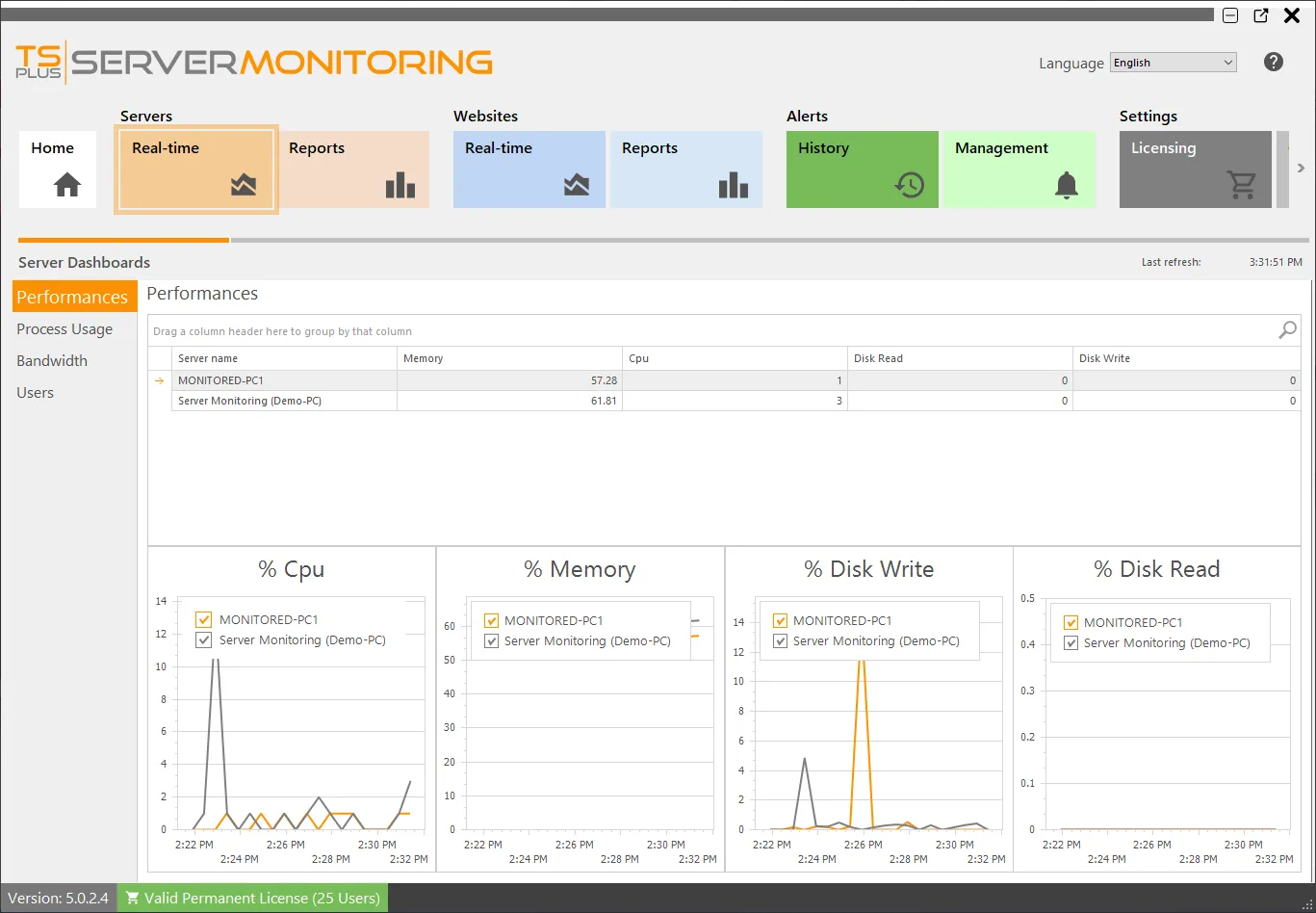
Task: Click the Valid Permanent License status link
Action: pos(251,897)
